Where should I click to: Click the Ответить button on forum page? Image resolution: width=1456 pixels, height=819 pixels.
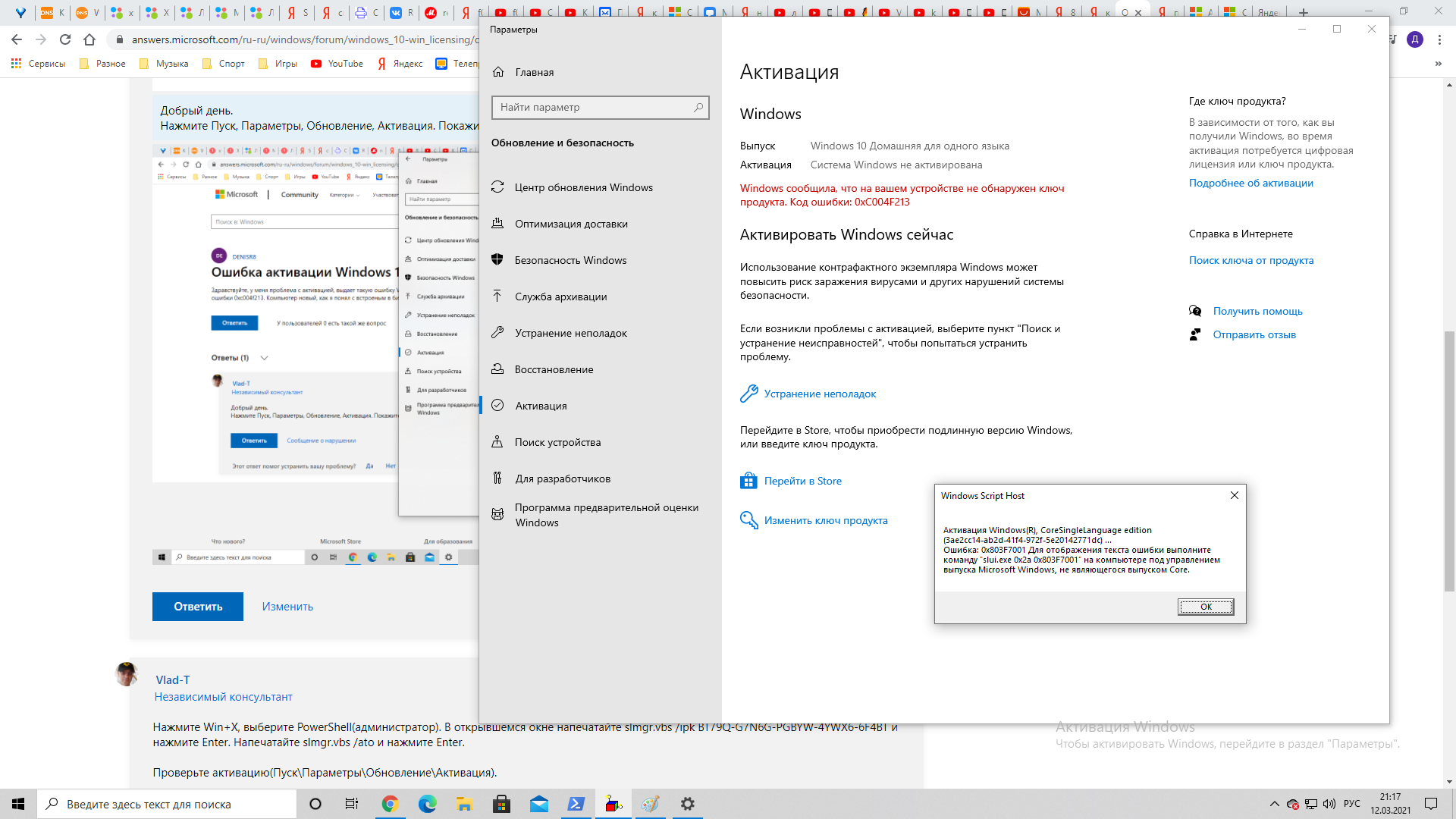(198, 607)
